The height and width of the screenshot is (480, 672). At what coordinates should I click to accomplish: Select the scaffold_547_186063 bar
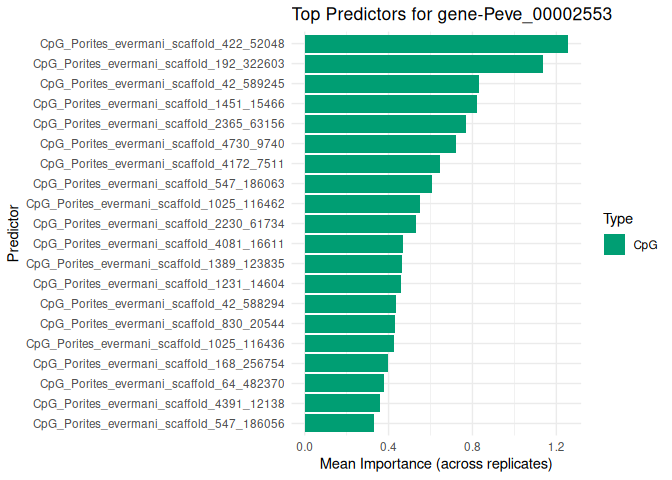[368, 184]
